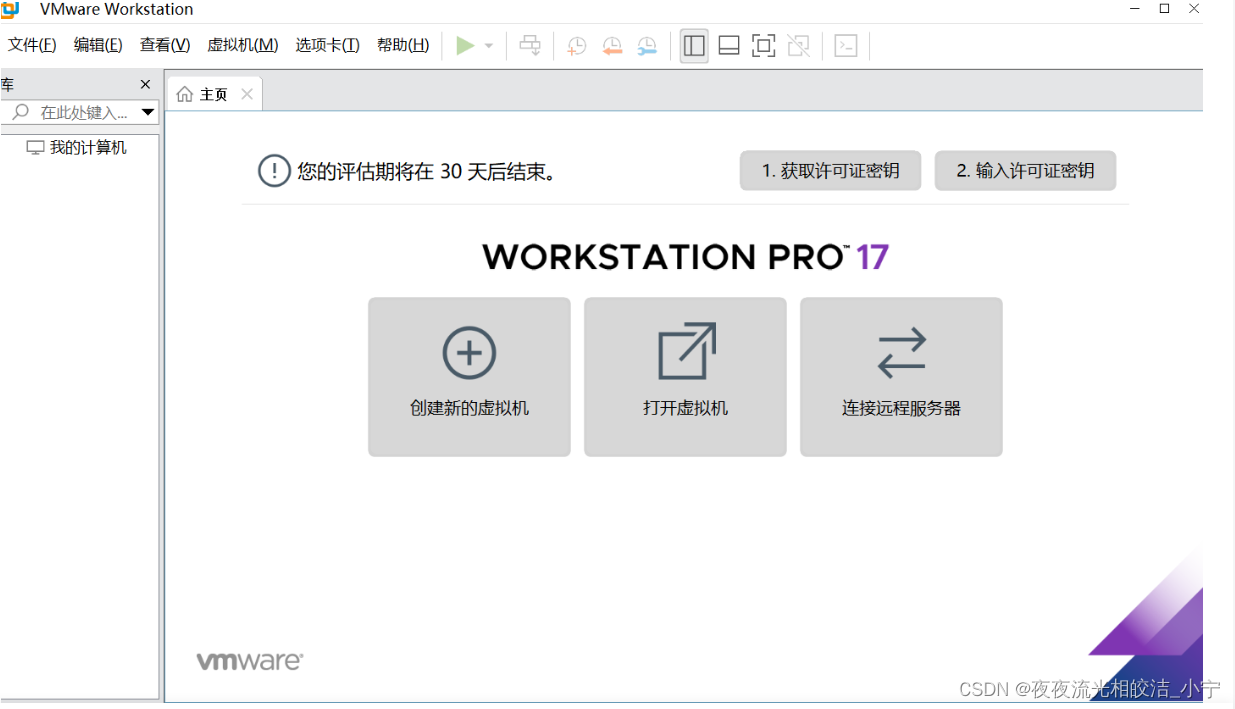1235x709 pixels.
Task: Click the green power on play icon
Action: pyautogui.click(x=465, y=45)
